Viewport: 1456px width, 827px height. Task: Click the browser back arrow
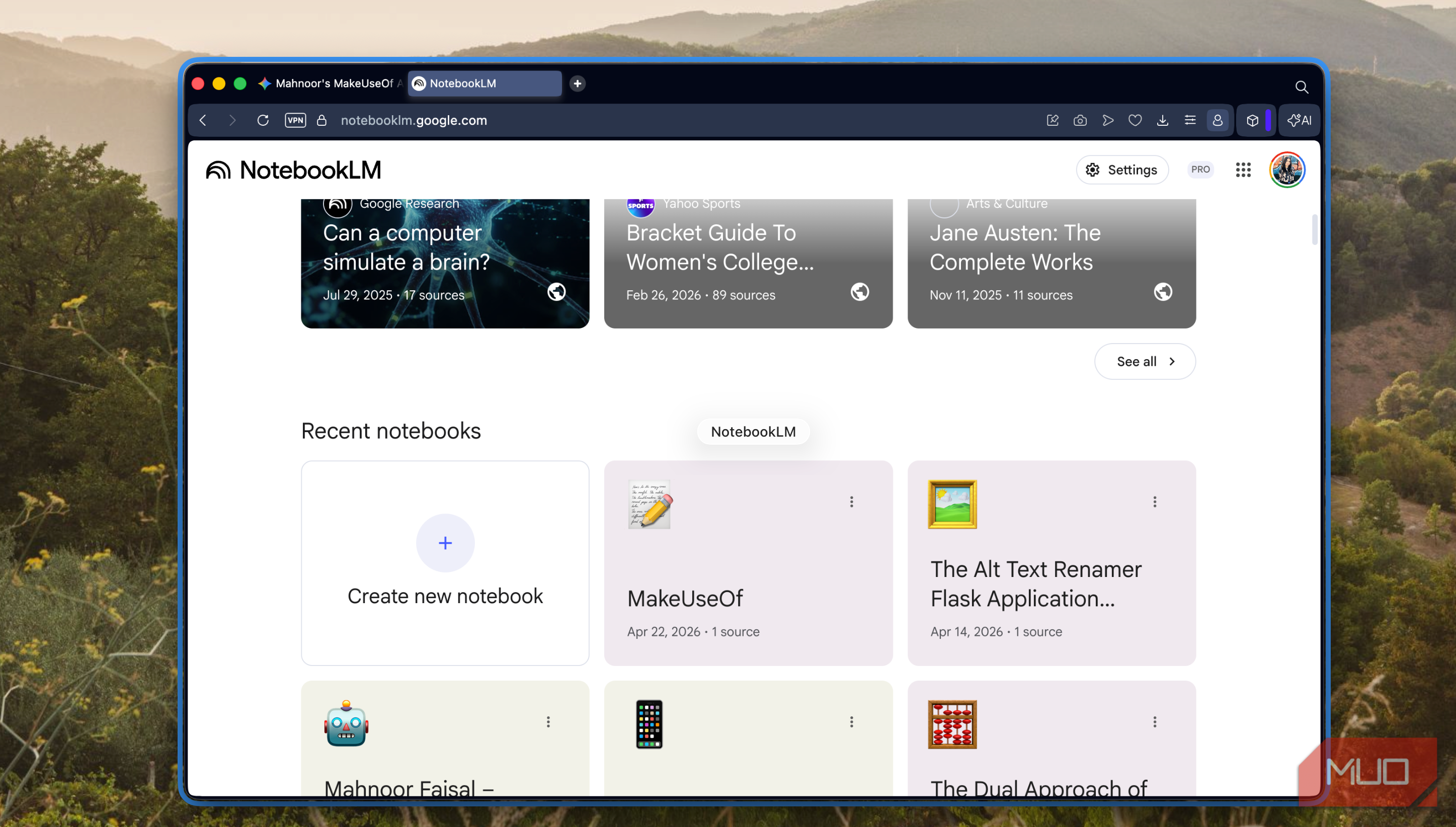tap(203, 120)
